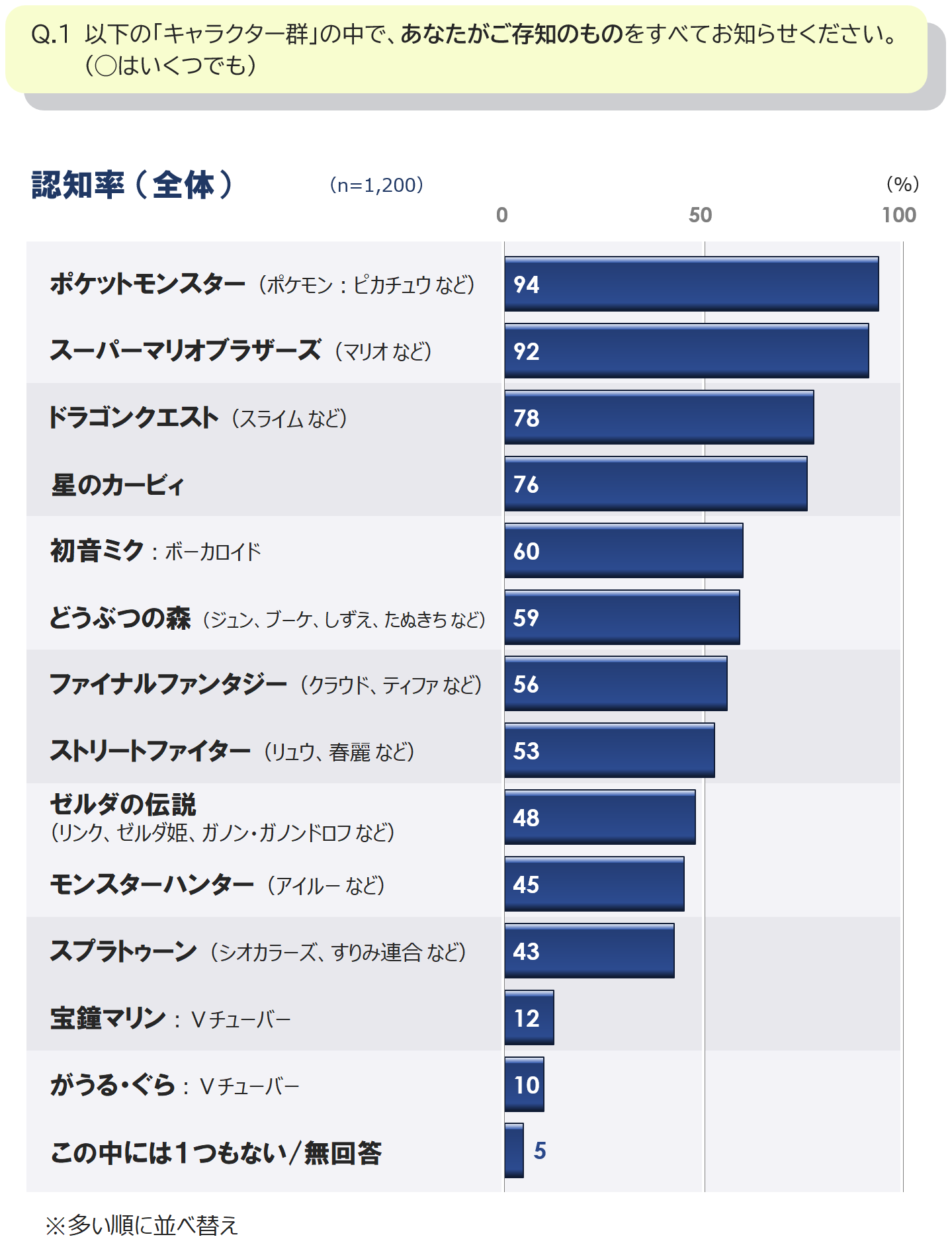Select the 星のカービィ bar showing 76

tap(656, 484)
